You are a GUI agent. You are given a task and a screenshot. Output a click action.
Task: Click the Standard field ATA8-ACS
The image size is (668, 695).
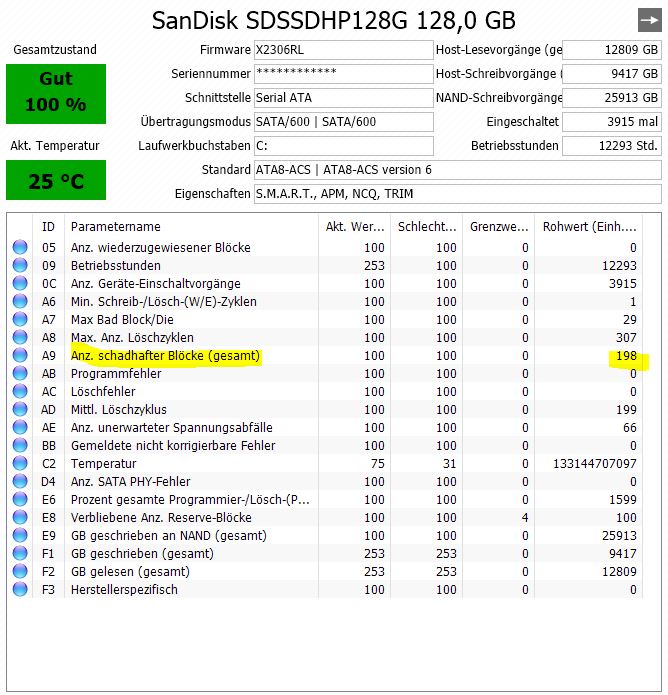pyautogui.click(x=457, y=170)
